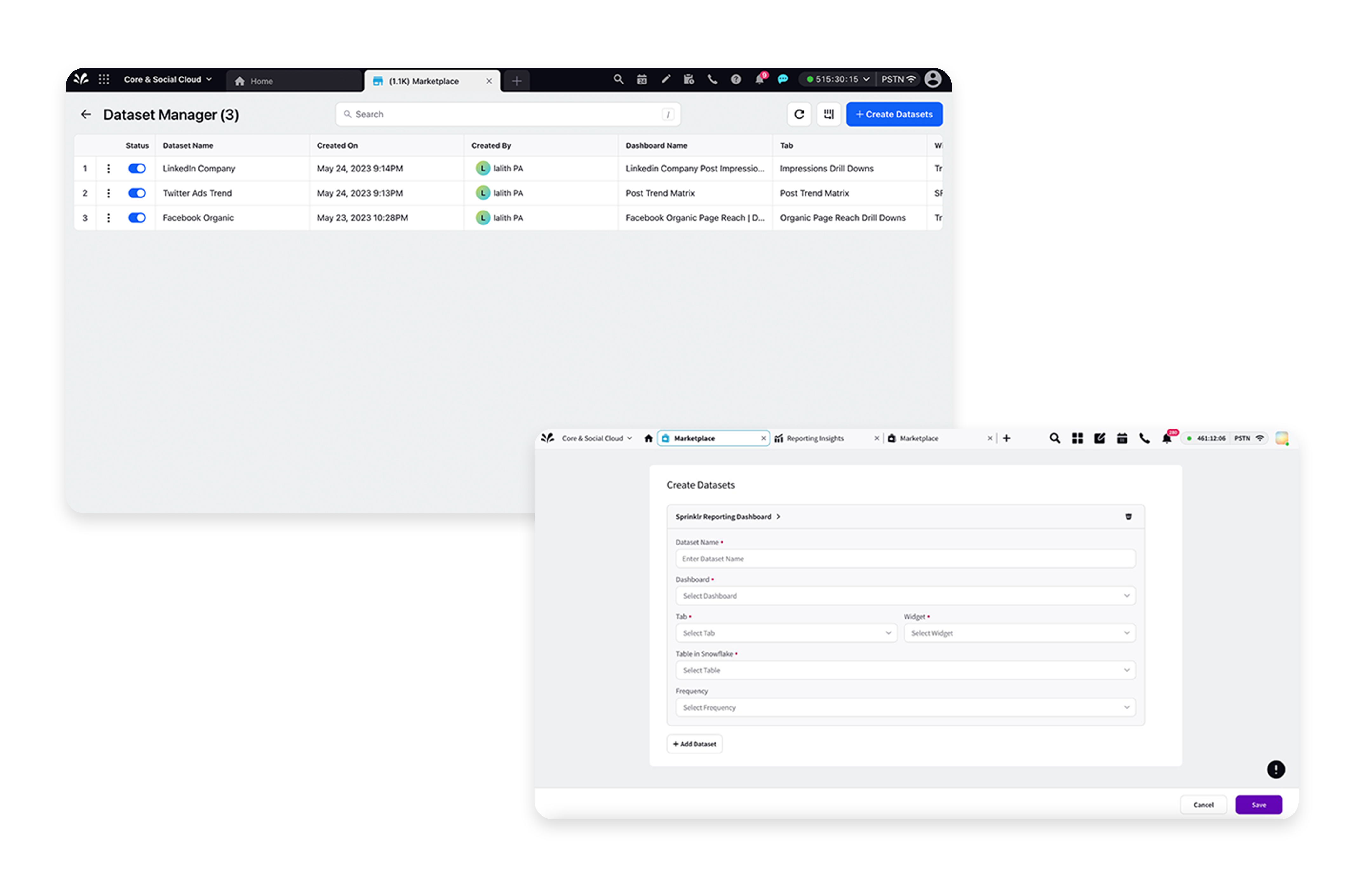The image size is (1372, 883).
Task: Click the back arrow next to Dataset Manager
Action: coord(86,114)
